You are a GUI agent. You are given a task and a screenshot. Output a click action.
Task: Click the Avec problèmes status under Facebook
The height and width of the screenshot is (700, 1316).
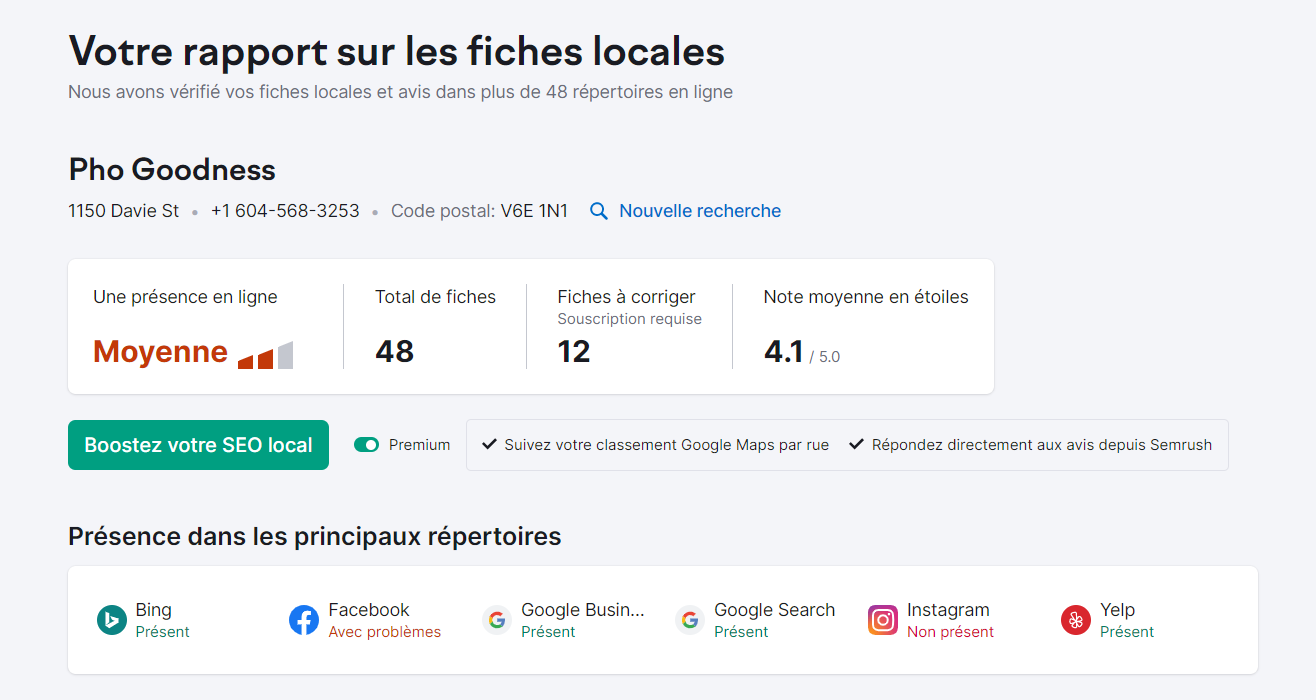coord(385,632)
